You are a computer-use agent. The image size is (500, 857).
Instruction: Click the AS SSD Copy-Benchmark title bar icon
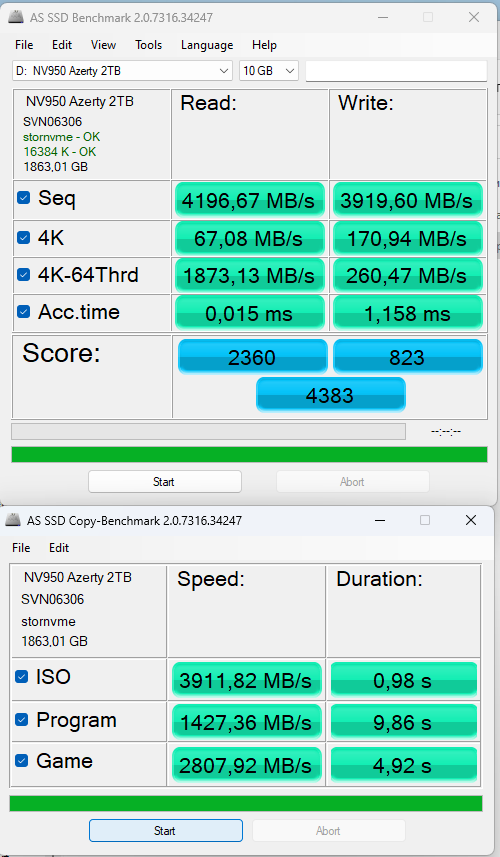(x=13, y=520)
